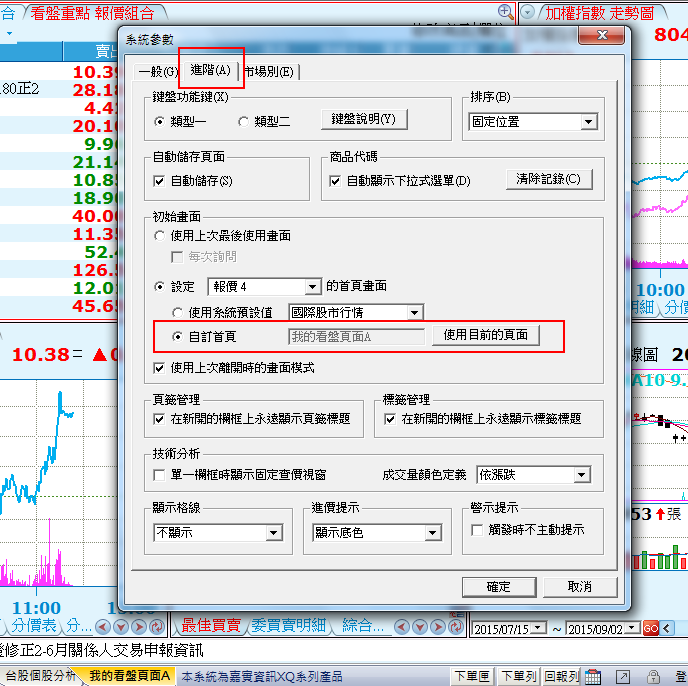Click the red GO icon by date range

[x=650, y=628]
